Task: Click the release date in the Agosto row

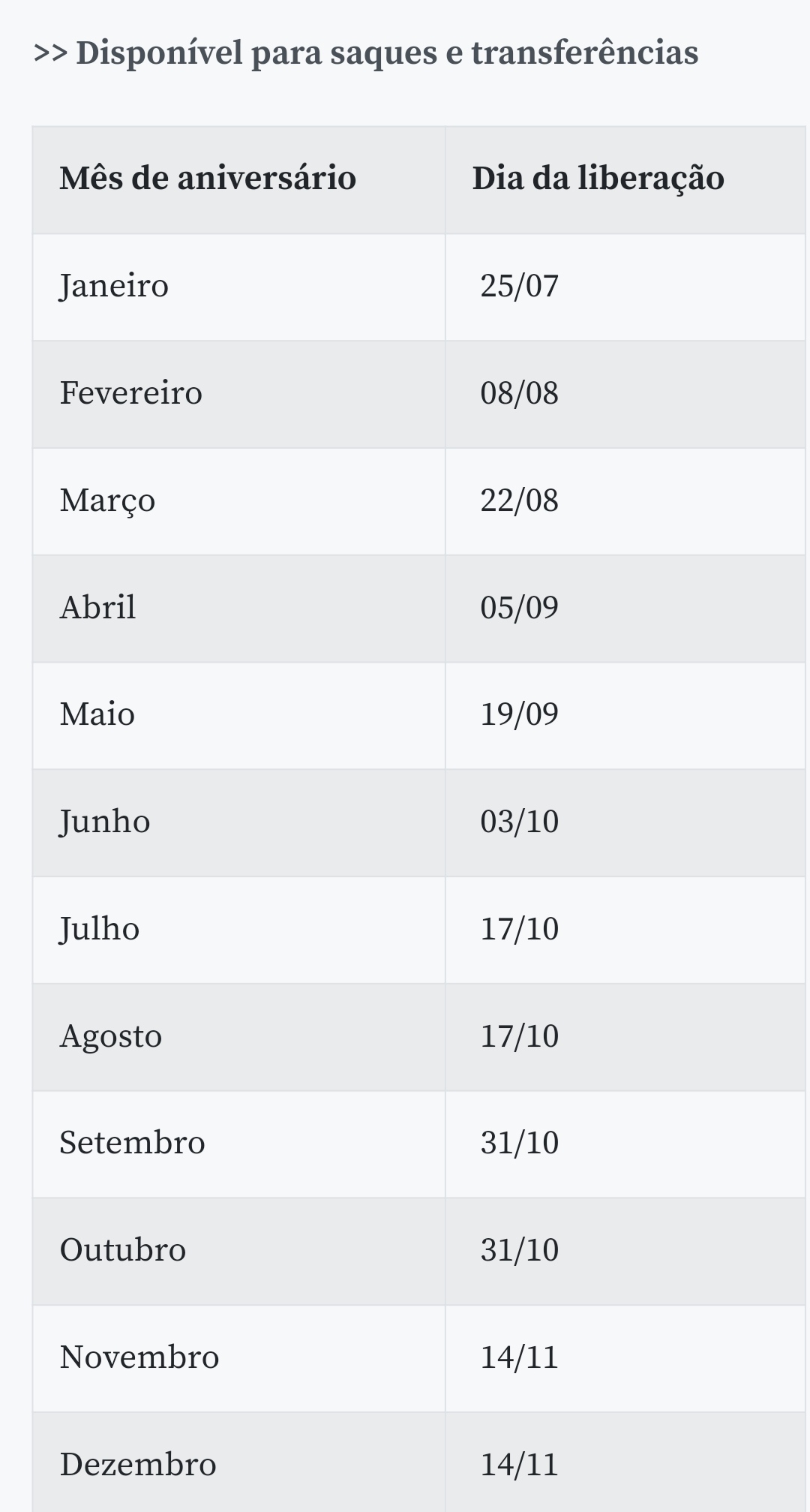Action: [519, 1036]
